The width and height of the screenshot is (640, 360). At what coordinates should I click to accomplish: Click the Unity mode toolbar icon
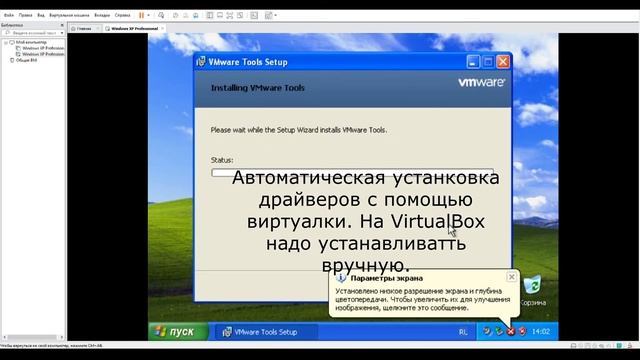pyautogui.click(x=240, y=15)
